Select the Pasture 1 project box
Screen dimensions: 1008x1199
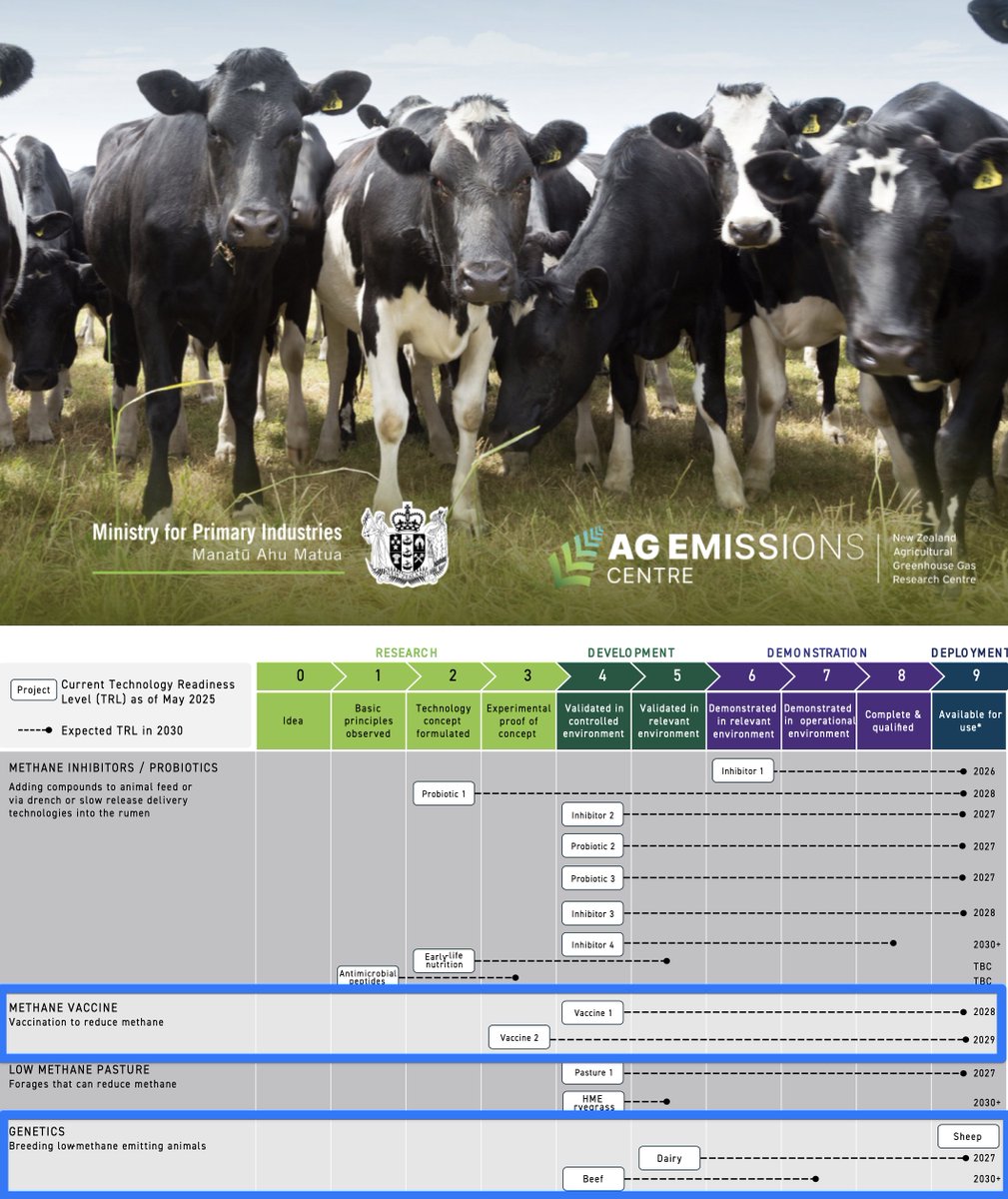coord(593,1072)
